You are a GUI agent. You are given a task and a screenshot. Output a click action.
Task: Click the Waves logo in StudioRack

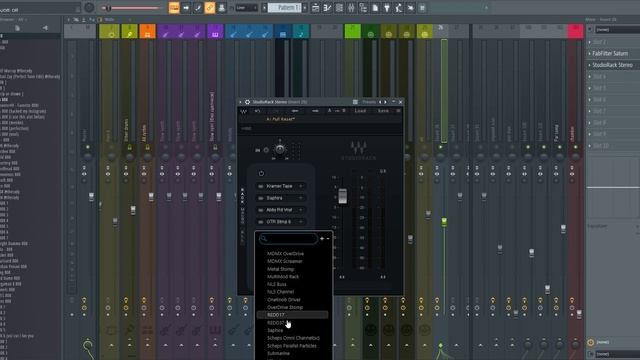[243, 111]
